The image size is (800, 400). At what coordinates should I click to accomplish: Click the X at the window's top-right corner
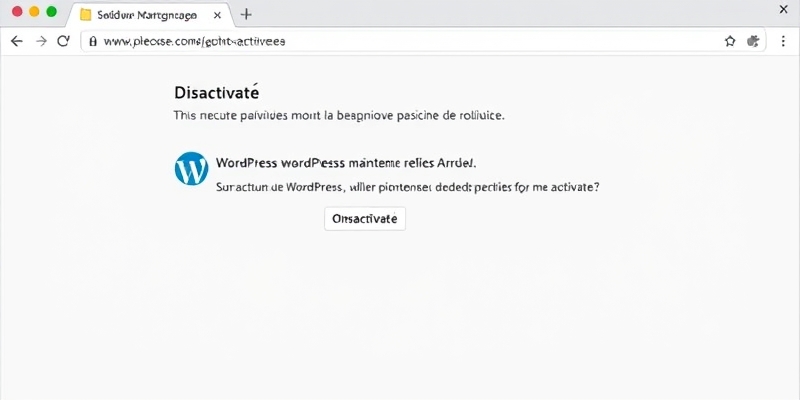(784, 9)
